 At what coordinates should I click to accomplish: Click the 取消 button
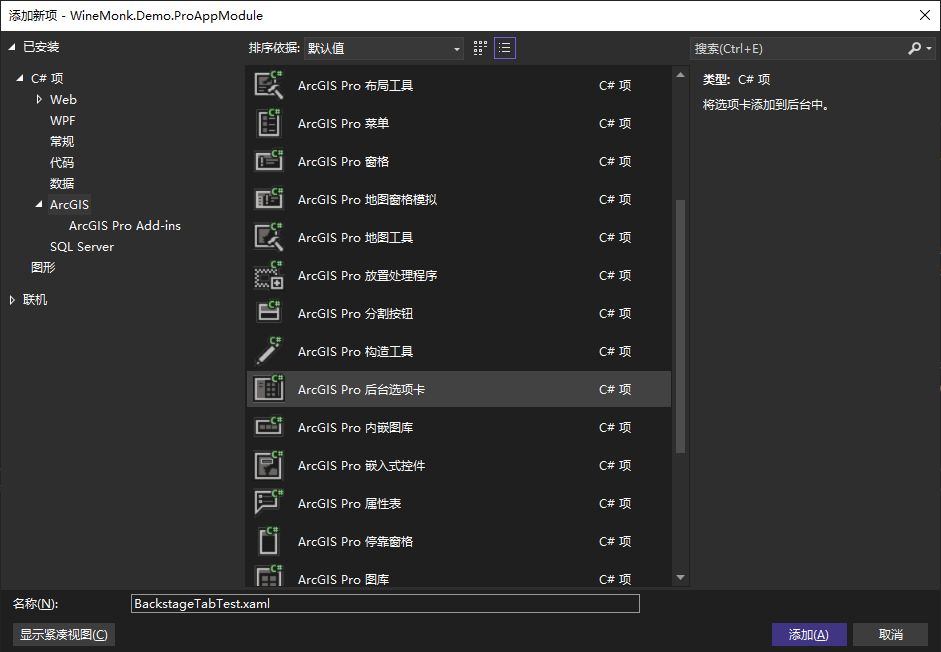[x=891, y=635]
